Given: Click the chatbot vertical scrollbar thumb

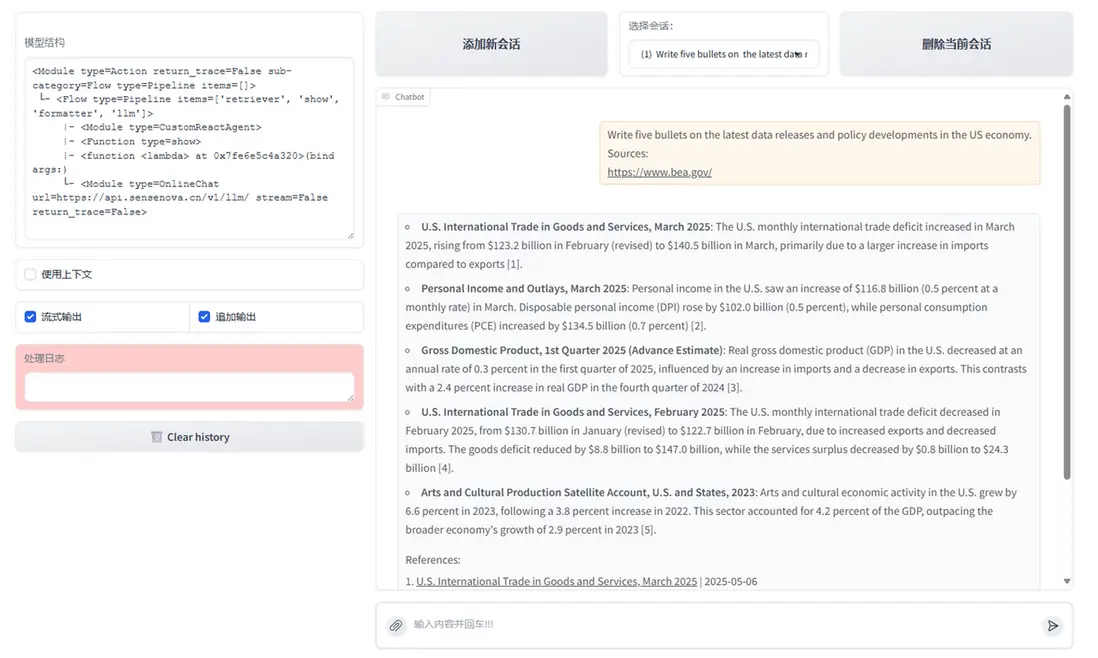Looking at the screenshot, I should click(1066, 292).
